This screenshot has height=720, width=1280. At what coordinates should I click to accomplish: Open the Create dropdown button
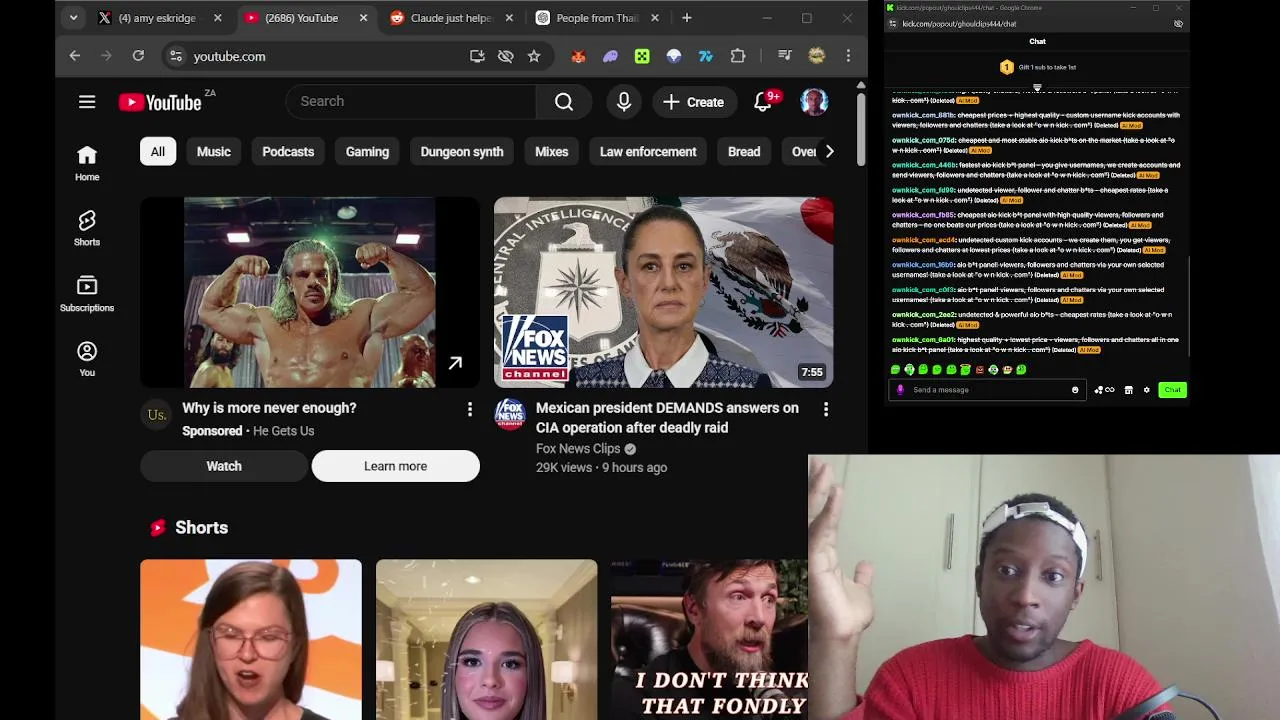pos(693,102)
